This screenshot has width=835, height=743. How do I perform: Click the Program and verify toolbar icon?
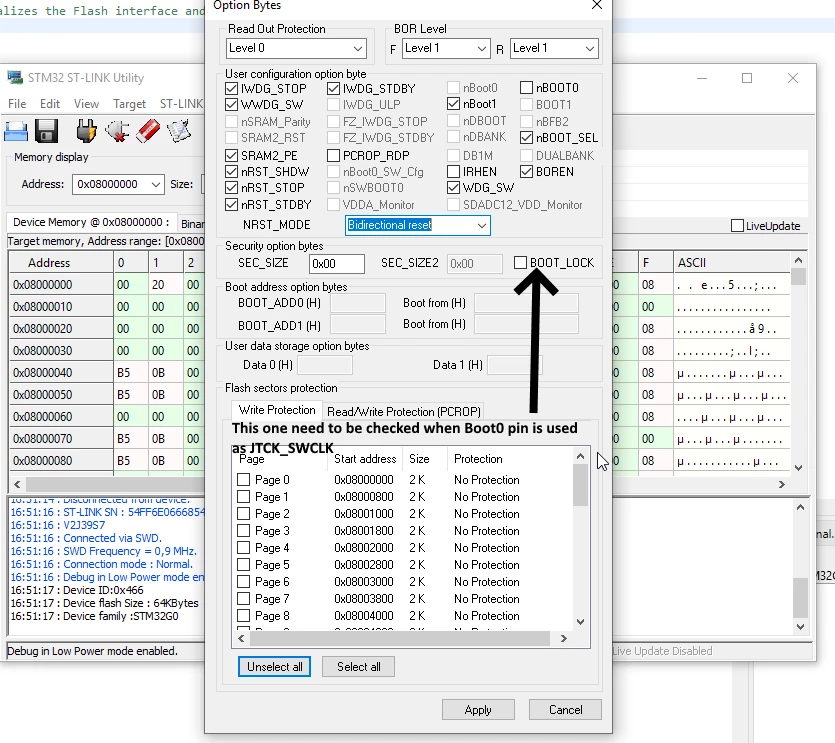tap(178, 131)
